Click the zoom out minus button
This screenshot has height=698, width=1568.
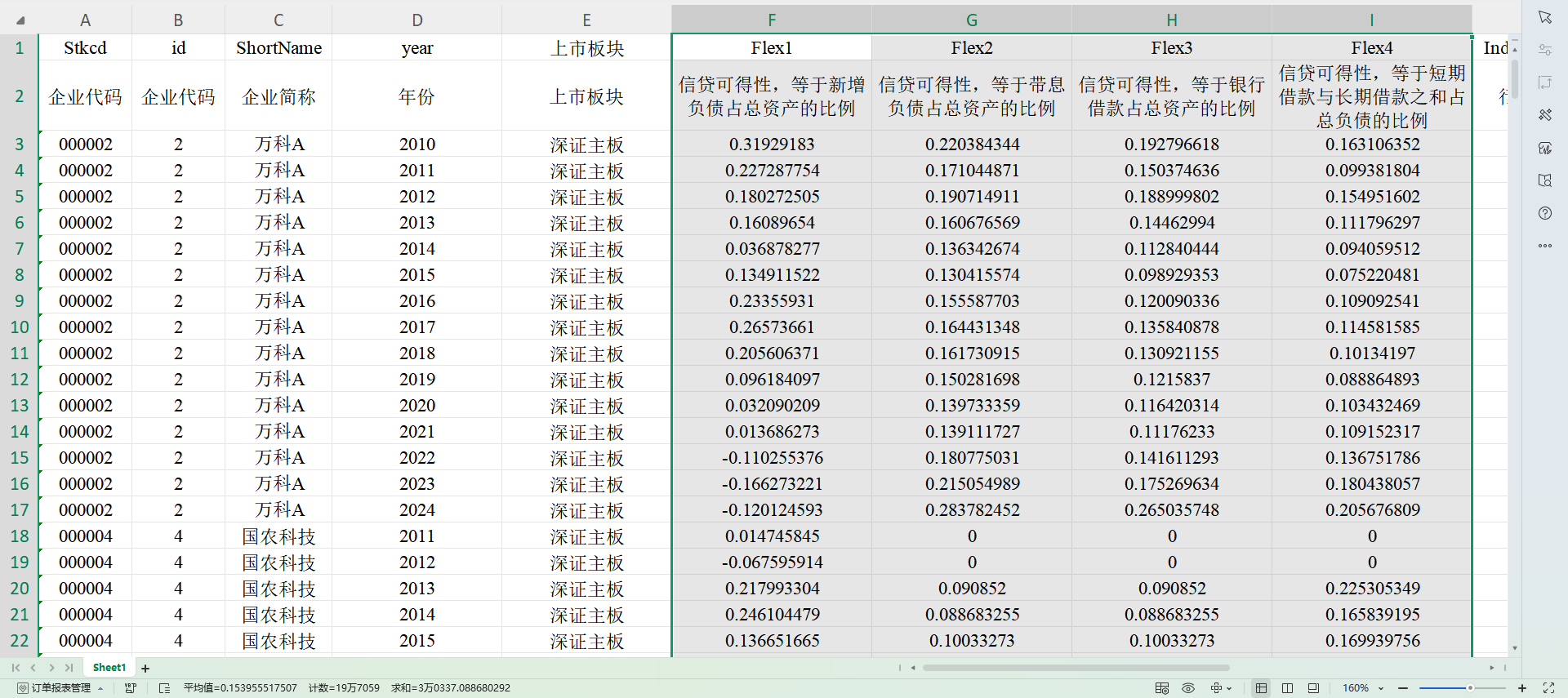[1403, 688]
